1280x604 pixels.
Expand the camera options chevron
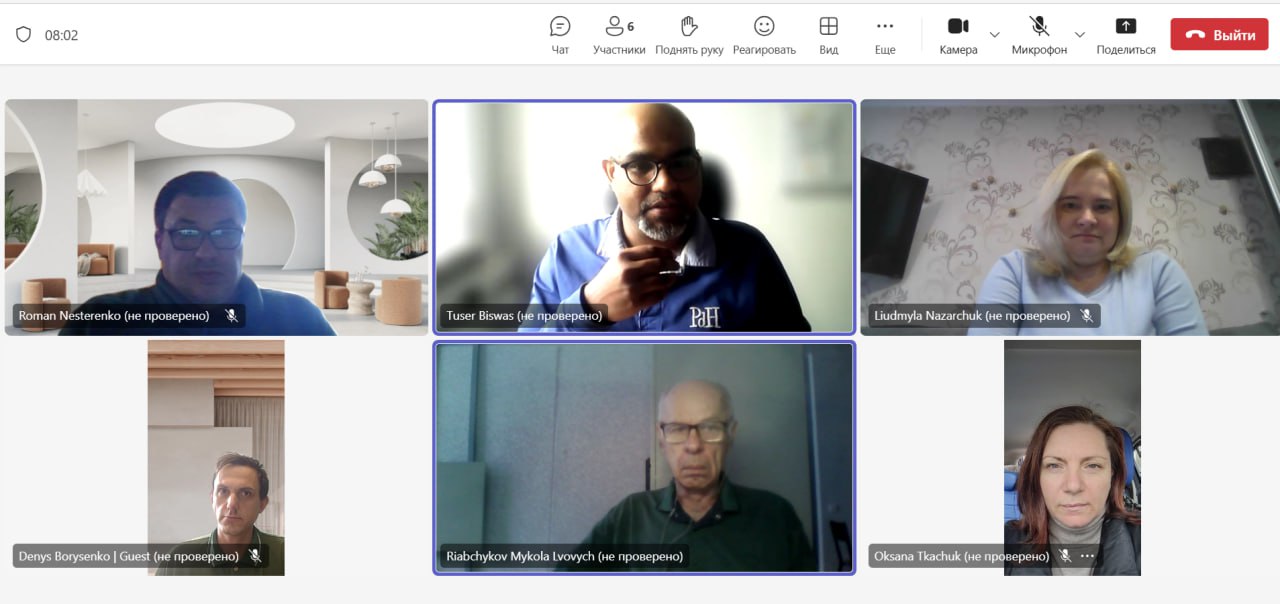(x=994, y=35)
